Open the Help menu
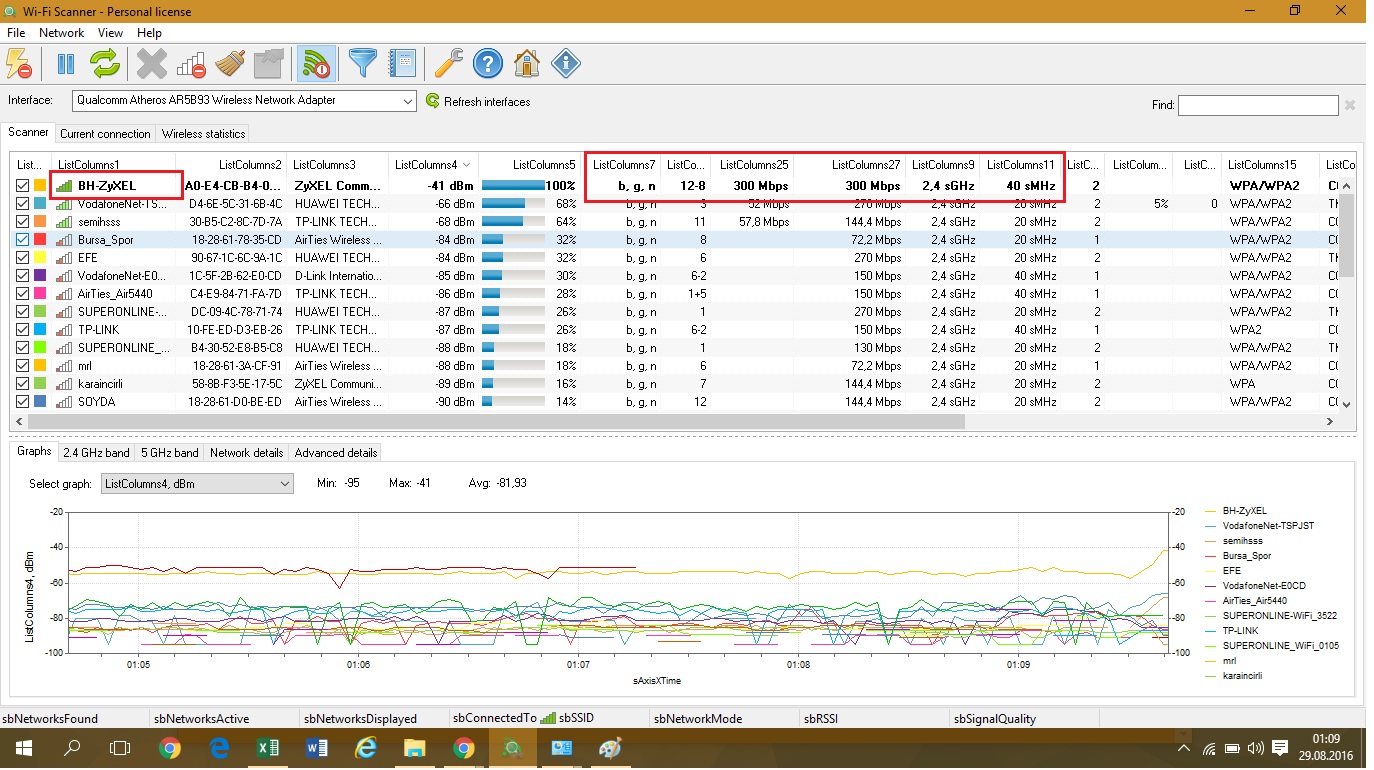 pos(149,33)
